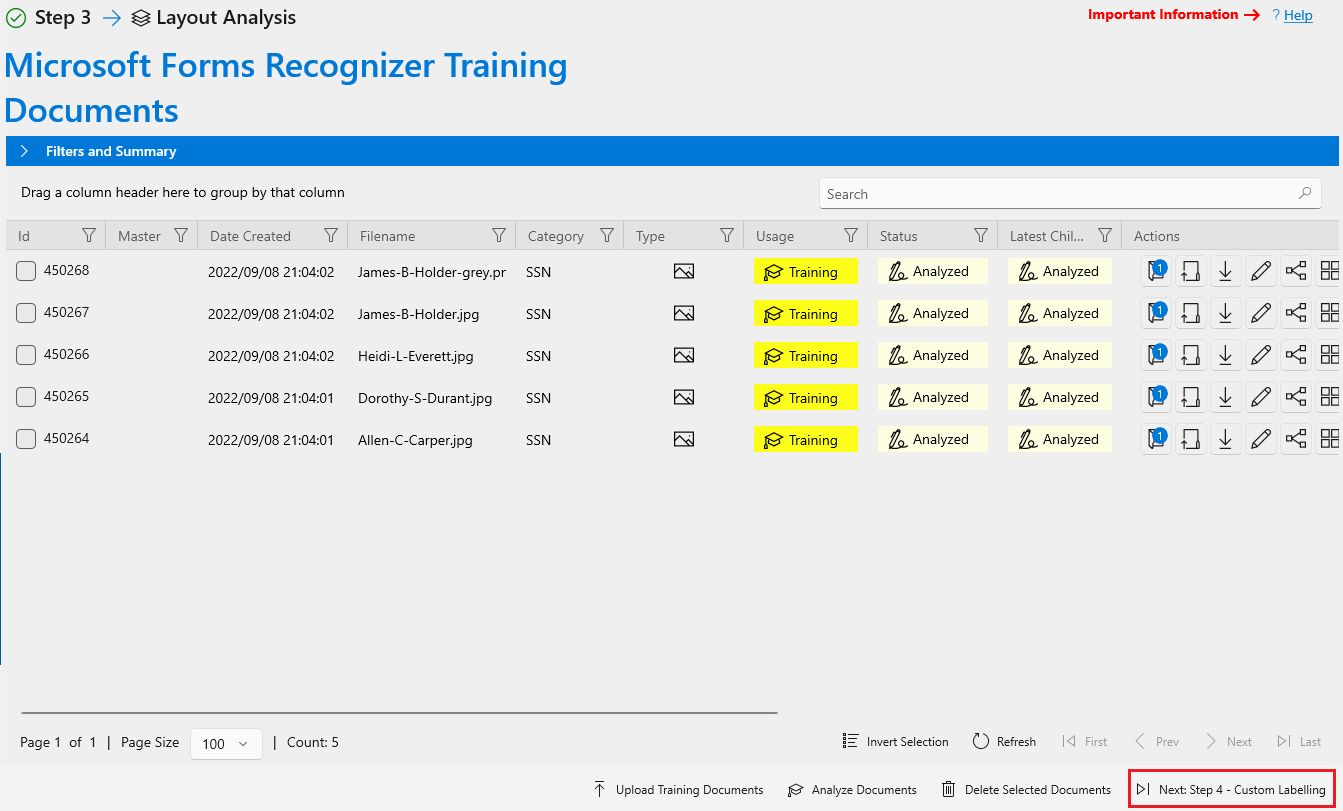Open the Page Size dropdown
Screen dimensions: 1343x811
tap(226, 744)
